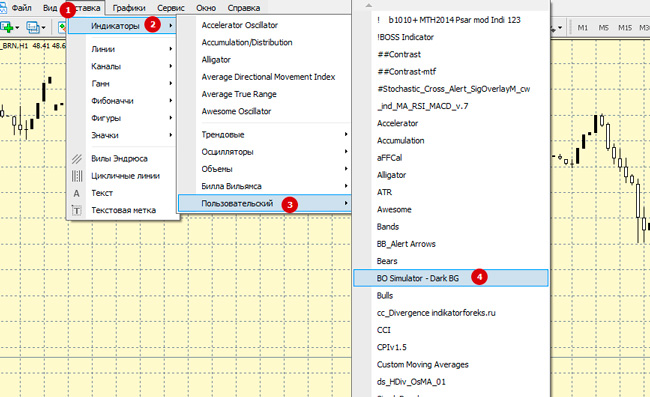The width and height of the screenshot is (650, 397).
Task: Select the text label icon (Текстовая метка)
Action: tap(77, 211)
